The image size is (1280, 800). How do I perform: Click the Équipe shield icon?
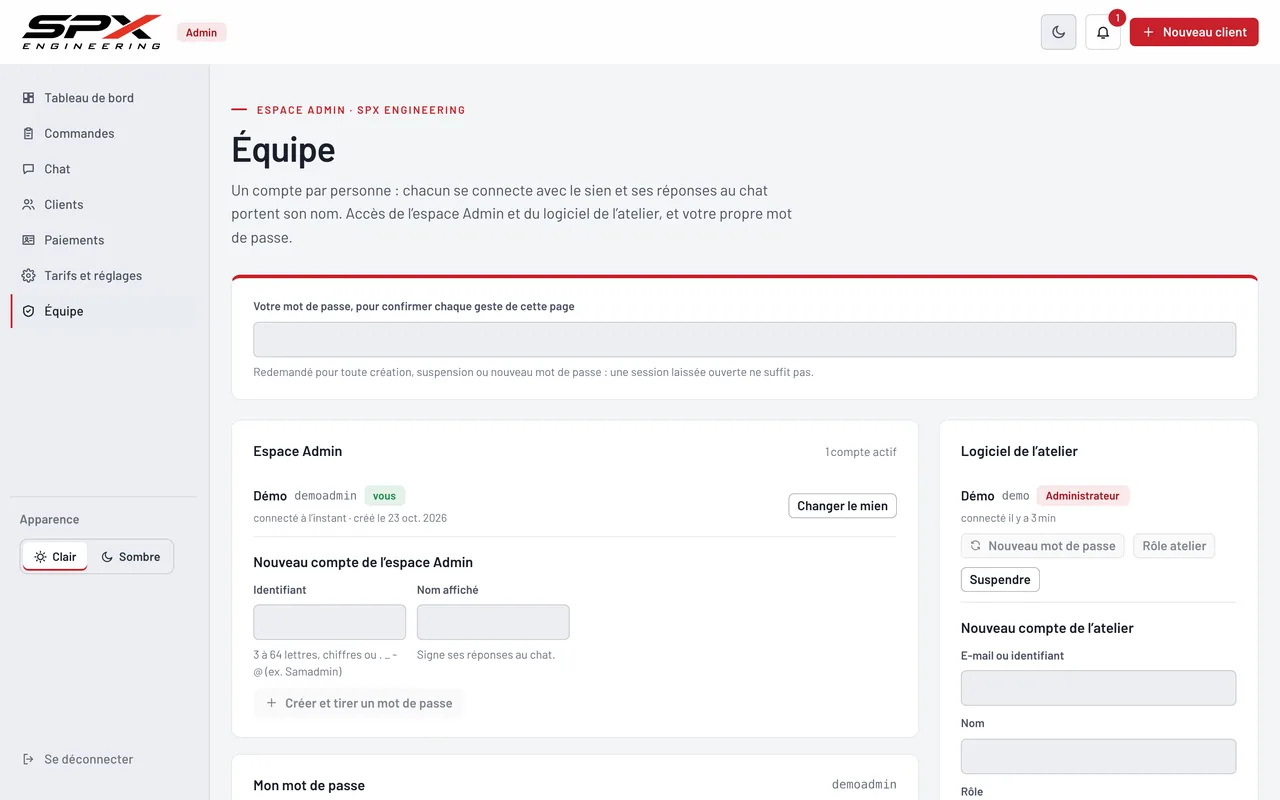tap(28, 311)
